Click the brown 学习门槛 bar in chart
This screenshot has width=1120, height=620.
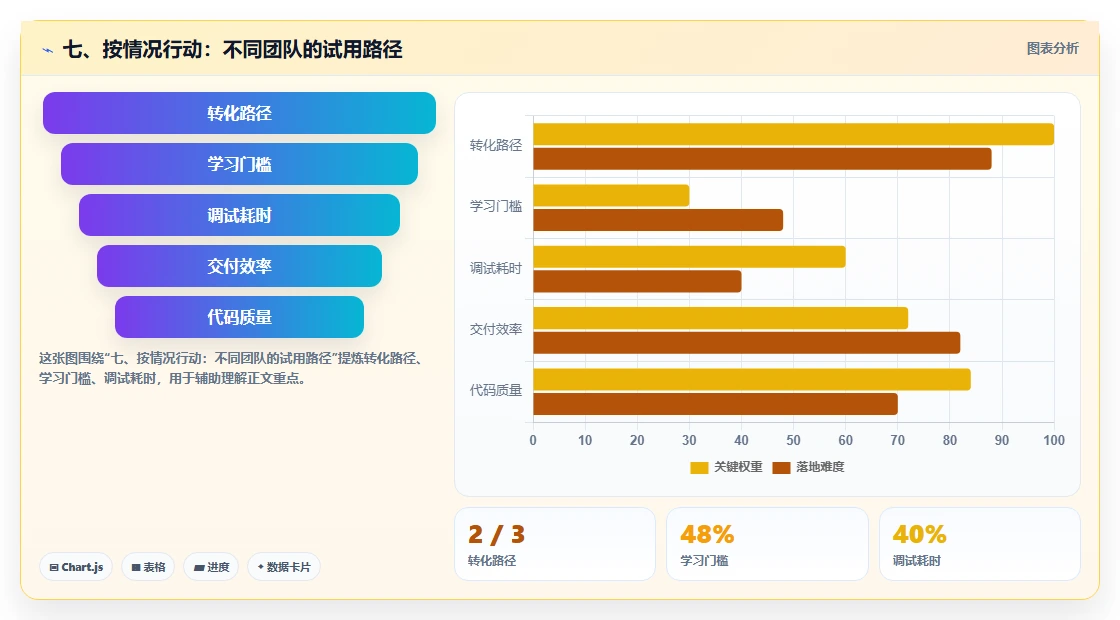[658, 220]
